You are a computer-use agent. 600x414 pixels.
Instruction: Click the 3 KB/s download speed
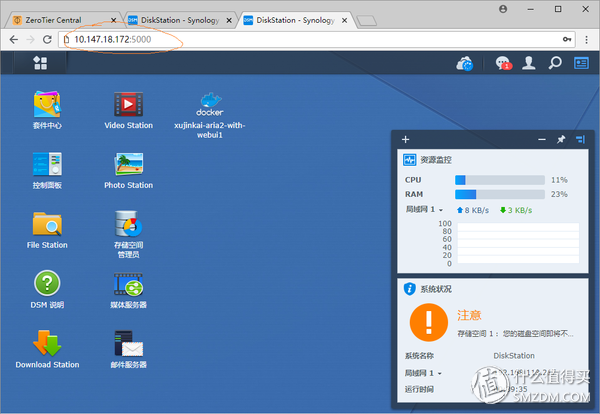coord(516,210)
